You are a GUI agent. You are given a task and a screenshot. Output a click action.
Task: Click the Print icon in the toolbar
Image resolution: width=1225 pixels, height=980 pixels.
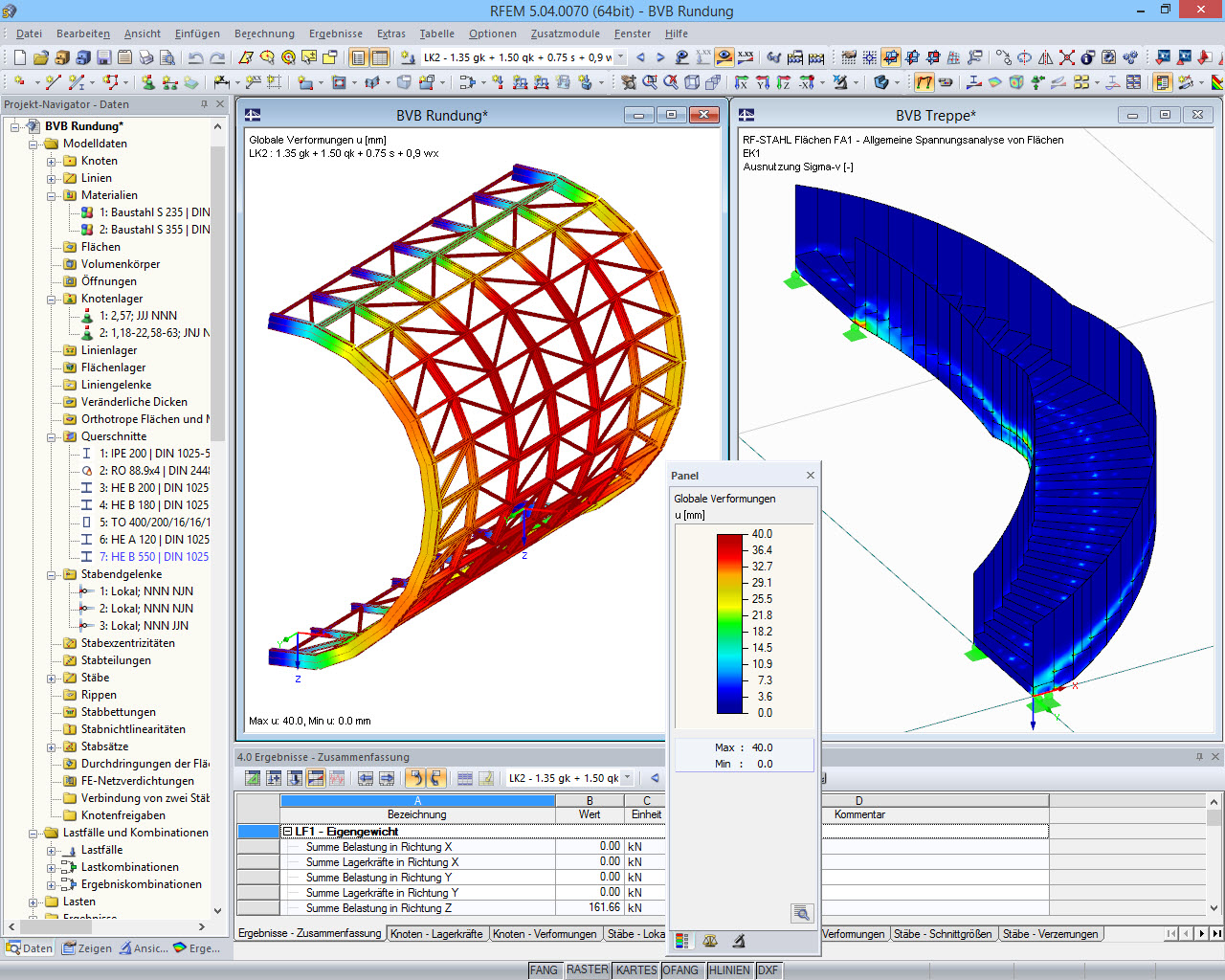(x=144, y=56)
